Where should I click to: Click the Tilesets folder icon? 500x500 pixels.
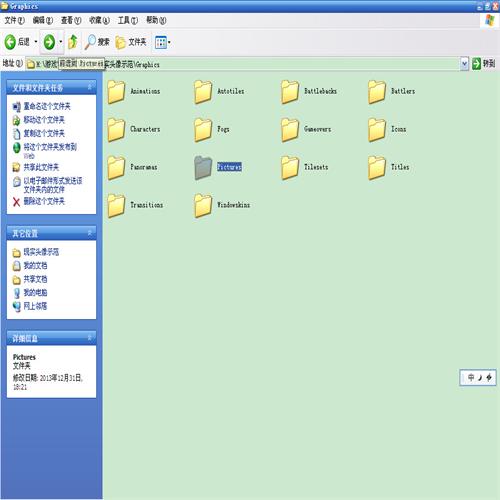point(290,168)
